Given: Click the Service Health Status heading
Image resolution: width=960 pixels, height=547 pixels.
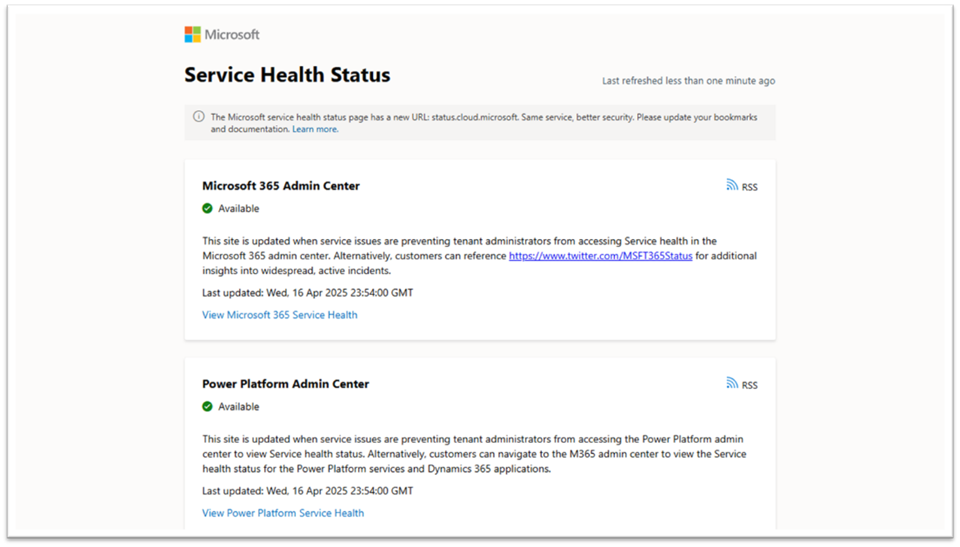Looking at the screenshot, I should pyautogui.click(x=287, y=75).
